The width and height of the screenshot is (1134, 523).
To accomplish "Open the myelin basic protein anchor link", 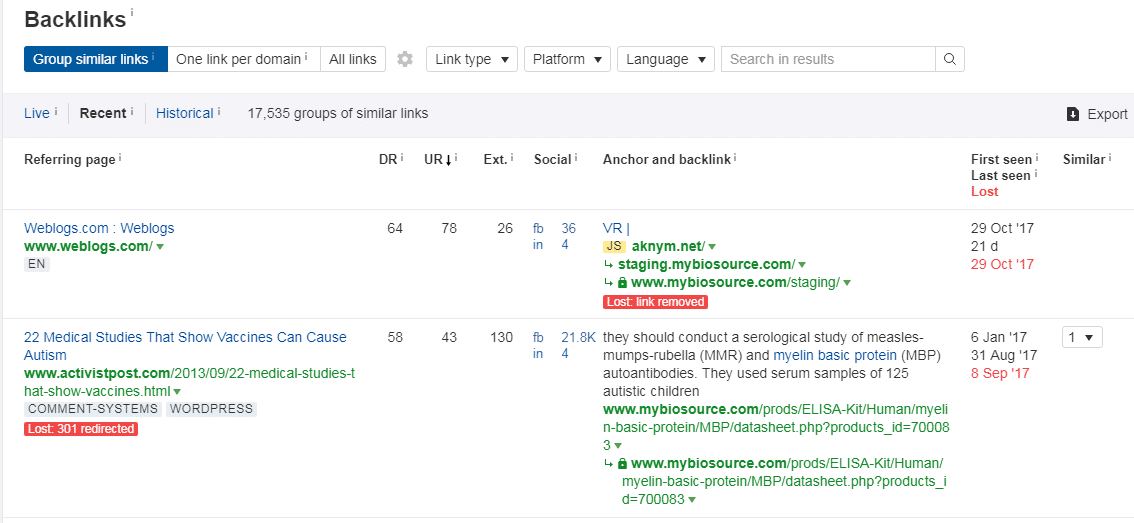I will (834, 355).
